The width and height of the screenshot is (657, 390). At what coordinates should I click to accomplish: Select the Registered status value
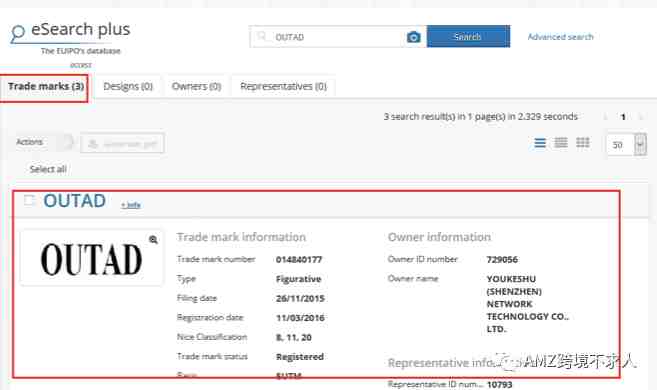[x=300, y=357]
